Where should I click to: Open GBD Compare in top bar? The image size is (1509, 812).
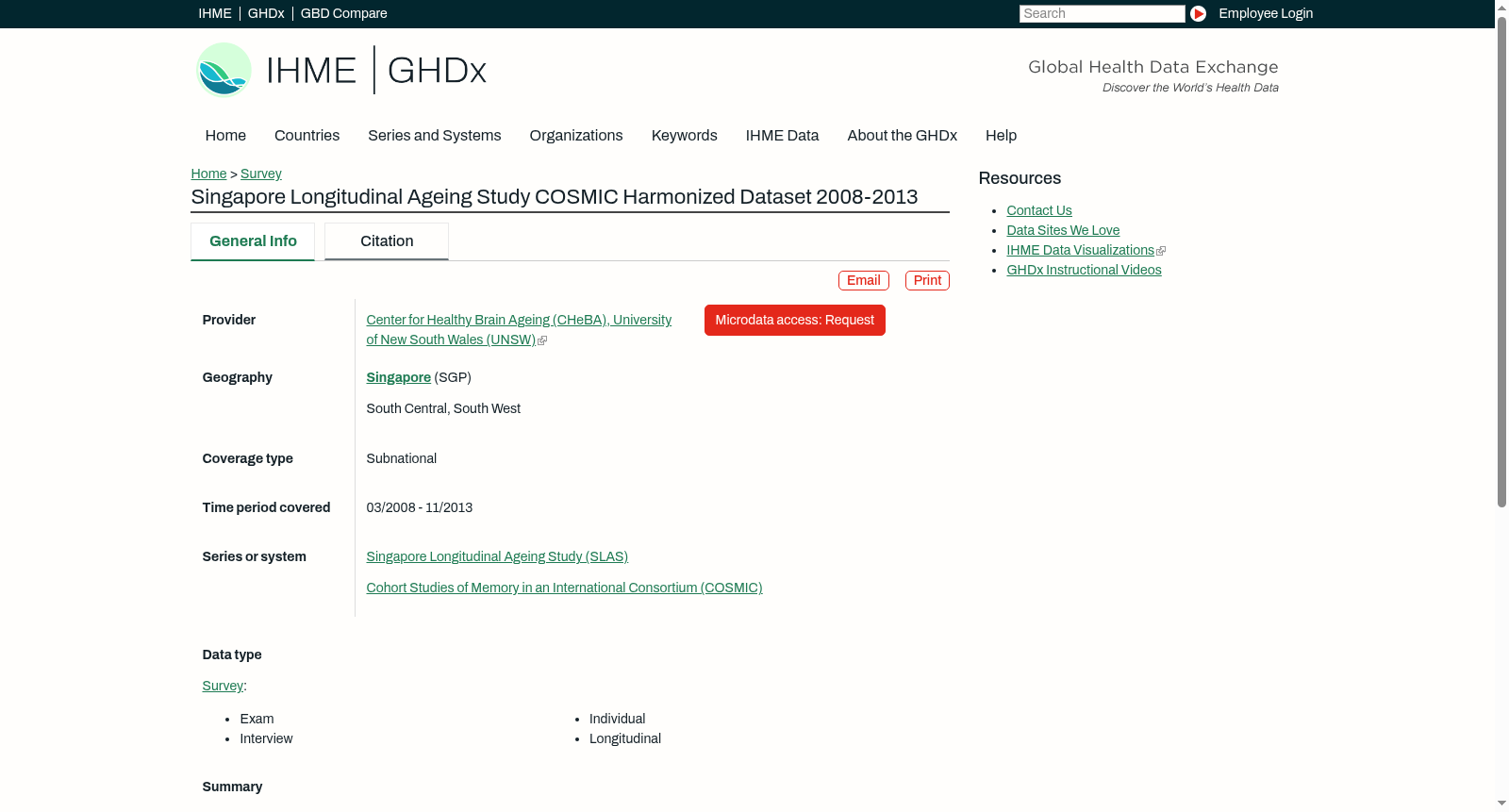[343, 13]
